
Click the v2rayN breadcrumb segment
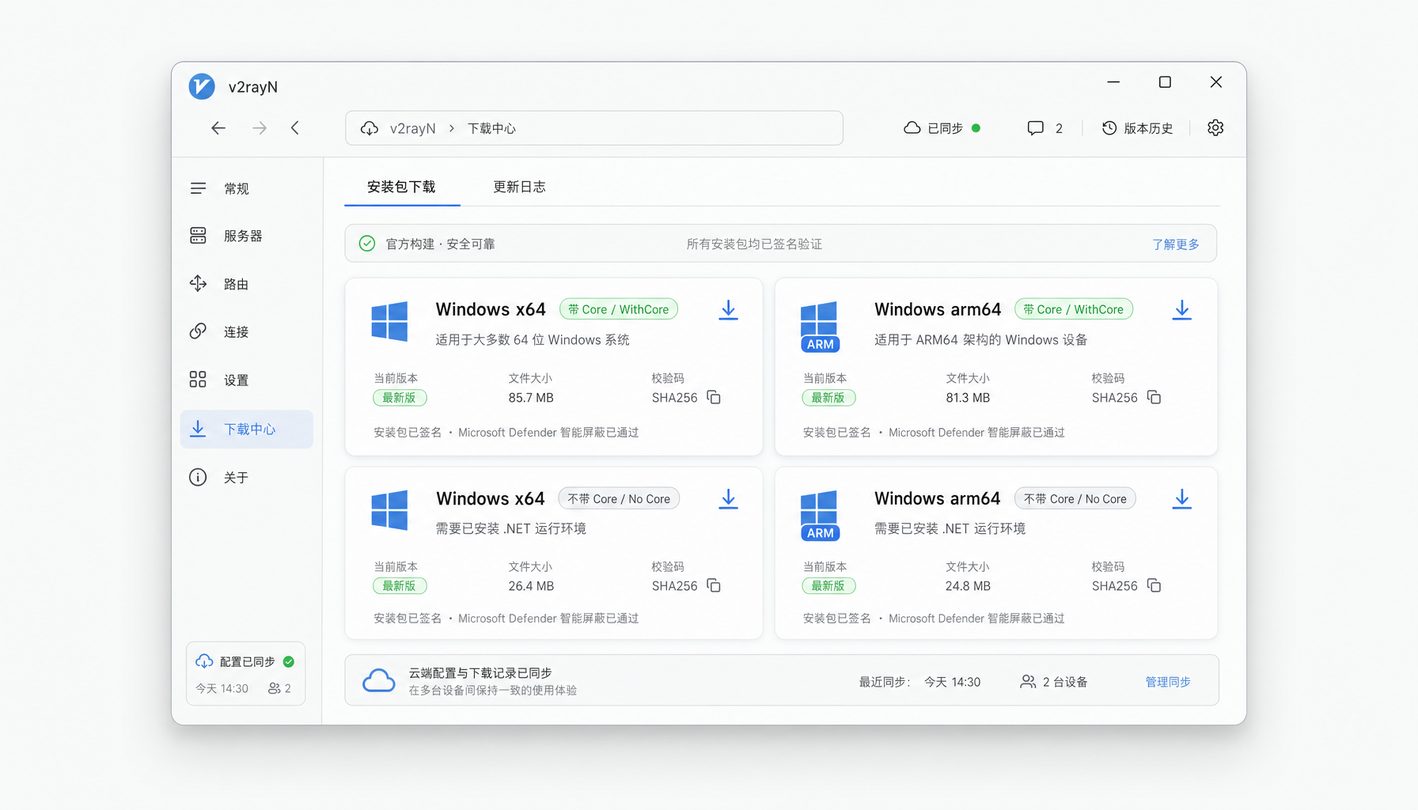tap(412, 128)
